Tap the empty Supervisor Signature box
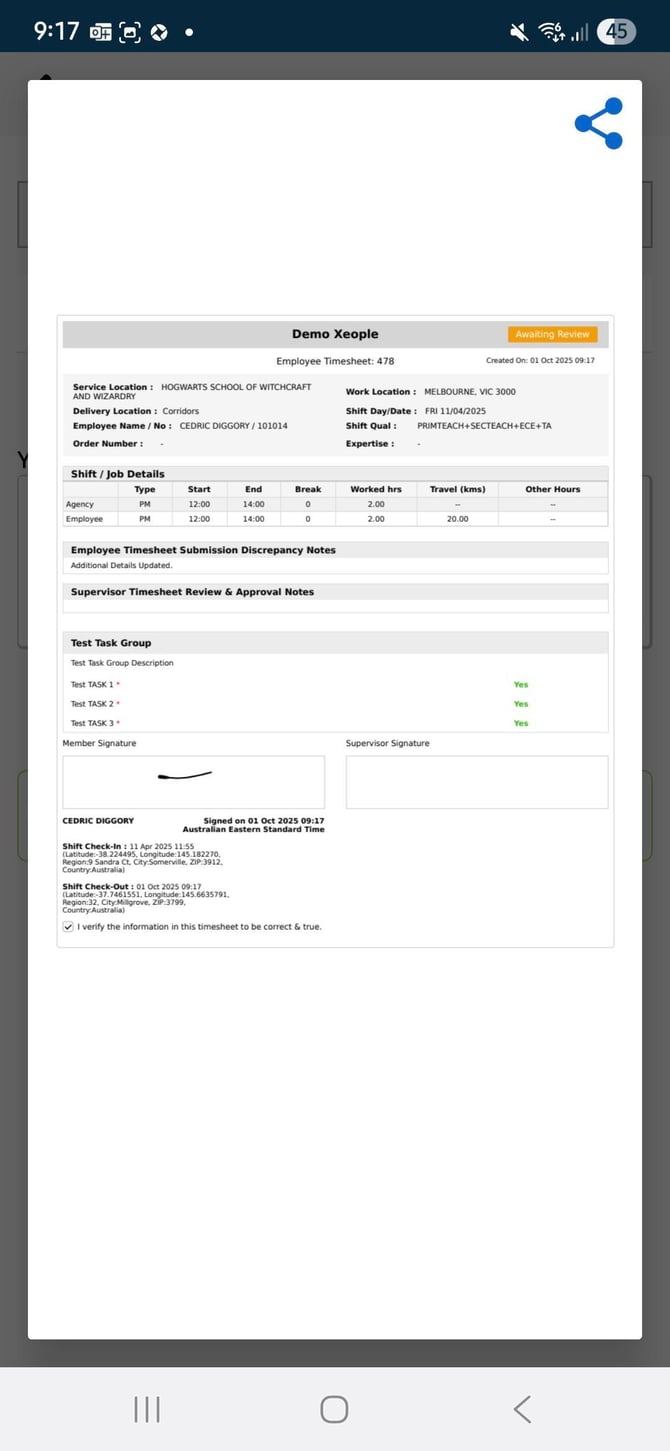This screenshot has height=1451, width=670. point(476,781)
